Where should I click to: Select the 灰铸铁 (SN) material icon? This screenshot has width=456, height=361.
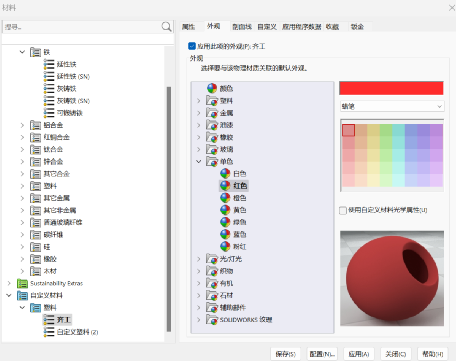[49, 101]
